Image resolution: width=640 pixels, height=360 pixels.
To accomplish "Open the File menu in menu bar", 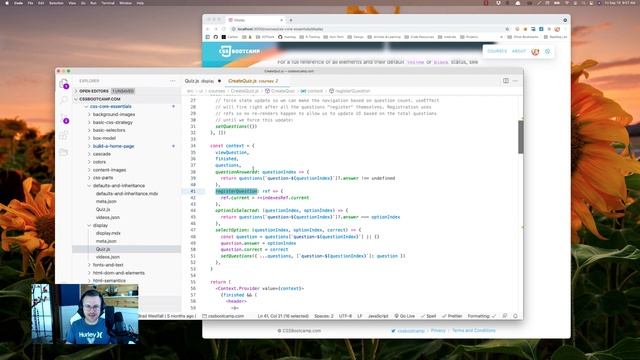I will (30, 3).
